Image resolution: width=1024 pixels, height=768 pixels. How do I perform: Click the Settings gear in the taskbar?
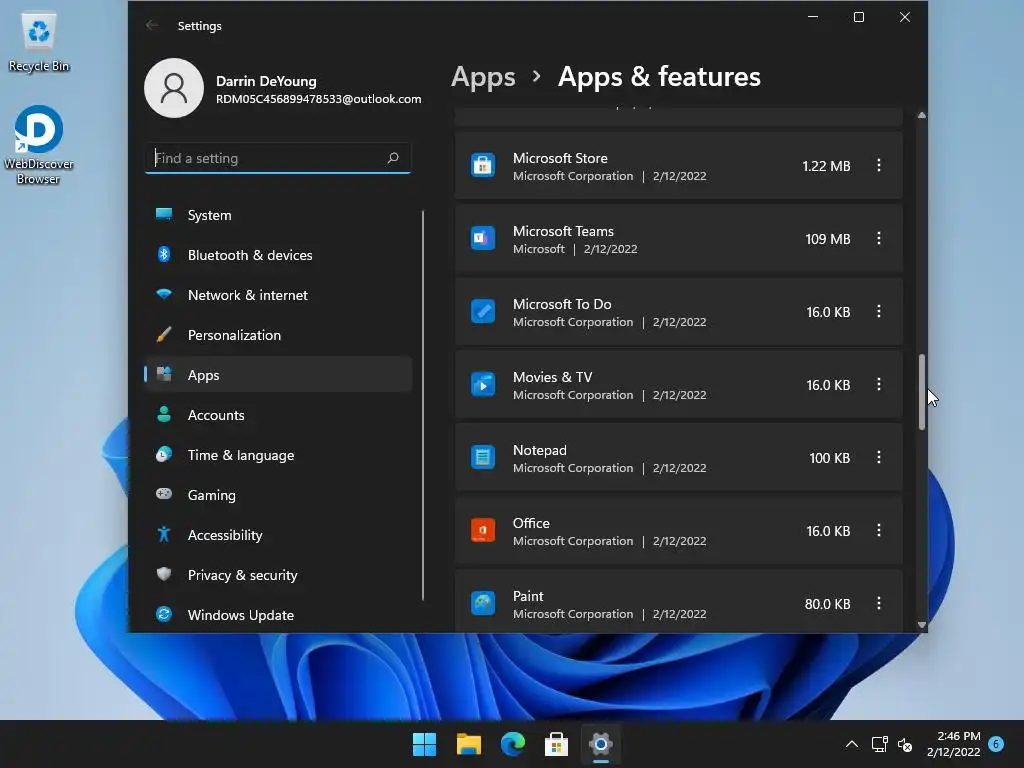(601, 744)
